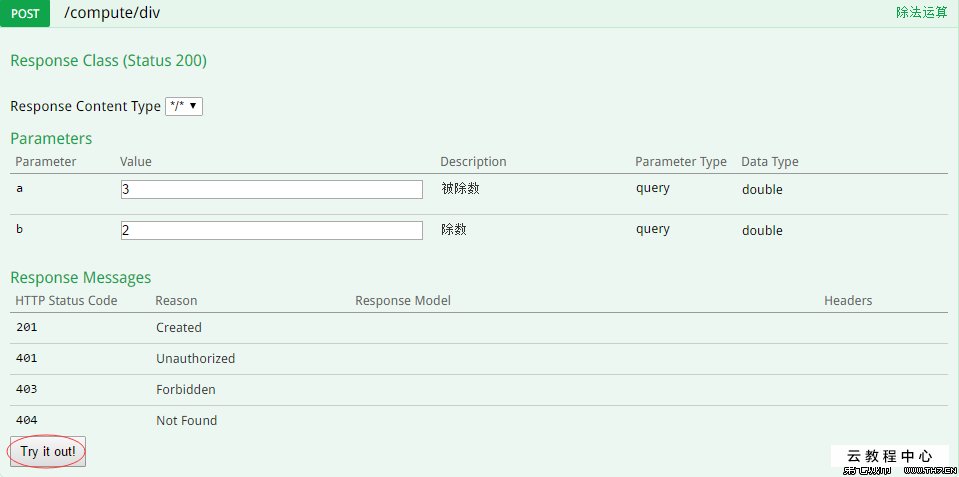This screenshot has height=477, width=959.
Task: Click the Data Type column header
Action: click(769, 162)
